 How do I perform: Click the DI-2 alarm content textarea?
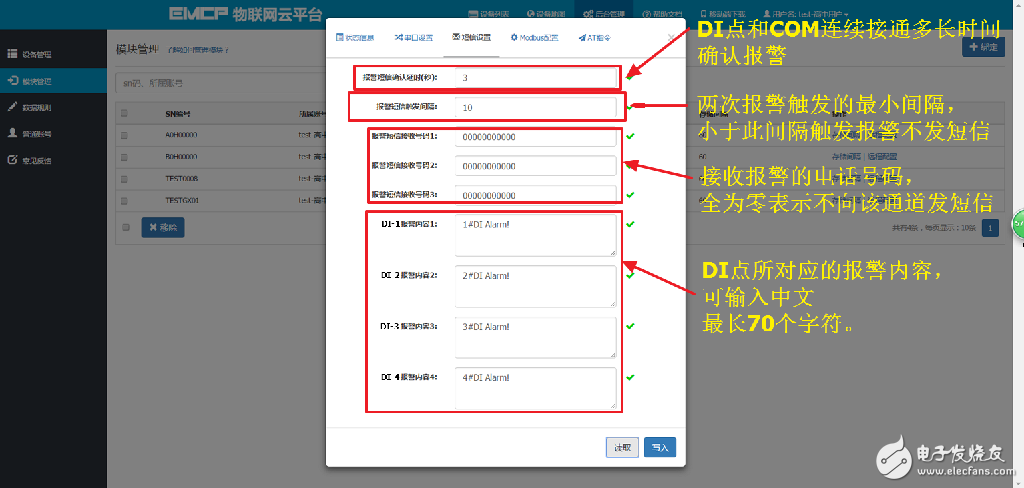pyautogui.click(x=536, y=286)
